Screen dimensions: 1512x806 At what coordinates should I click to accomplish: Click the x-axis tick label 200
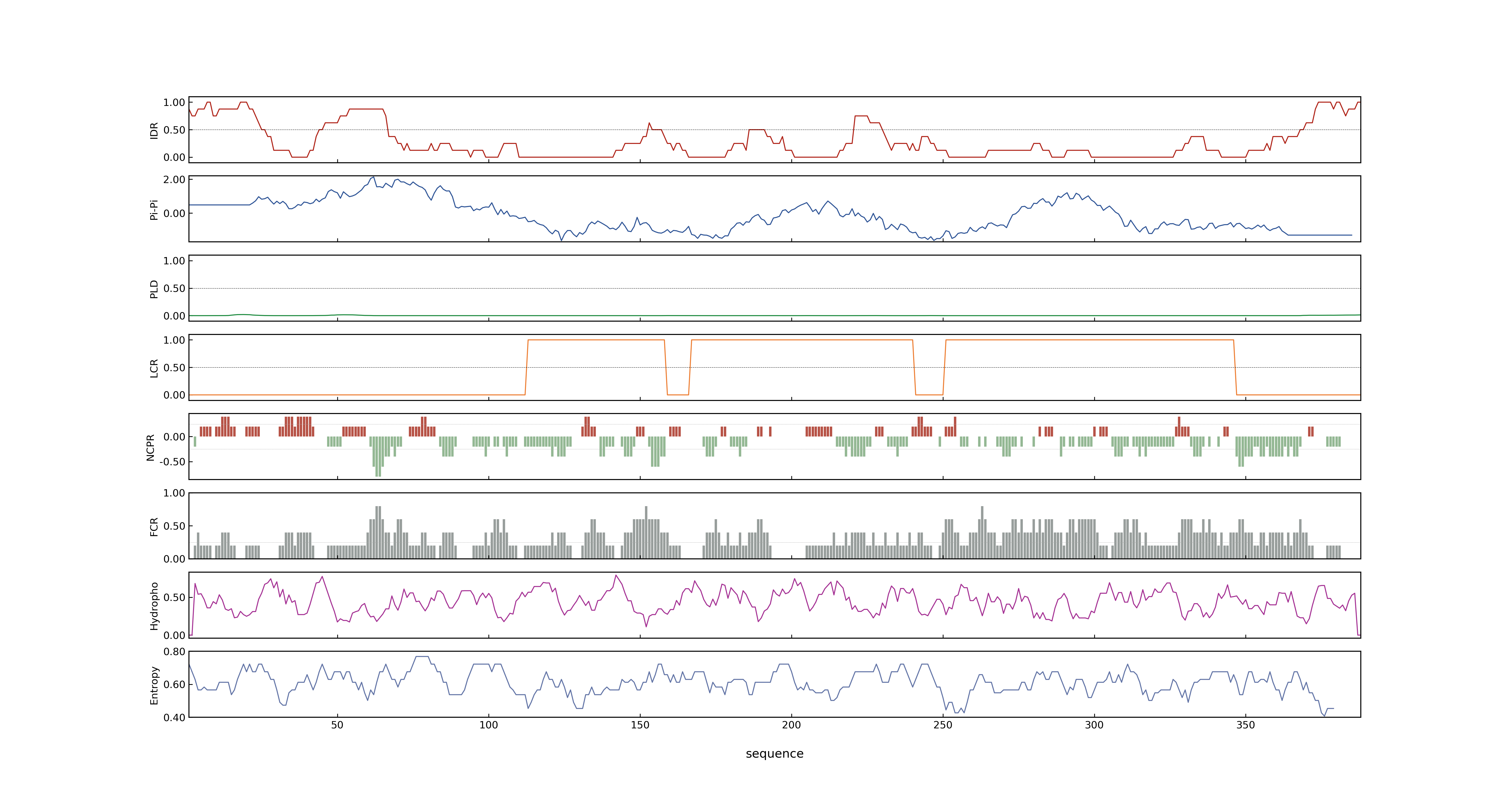click(791, 725)
